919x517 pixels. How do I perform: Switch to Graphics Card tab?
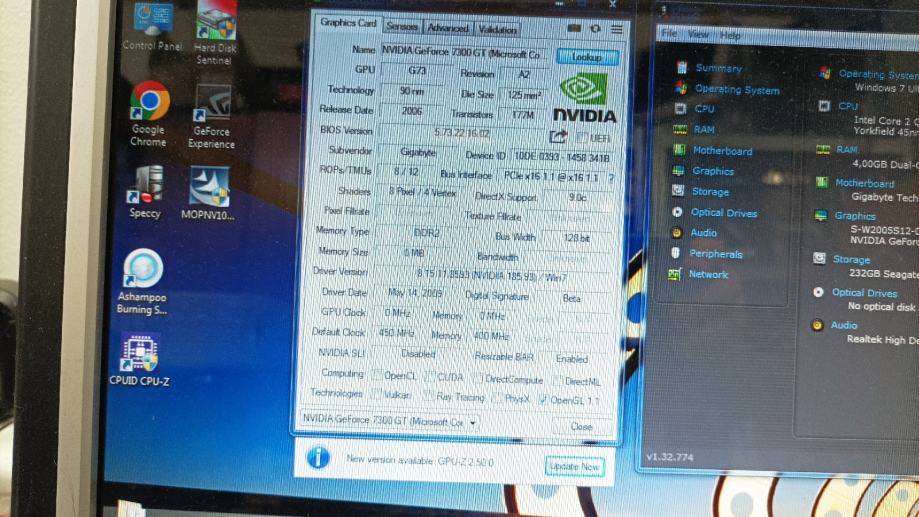pos(348,23)
